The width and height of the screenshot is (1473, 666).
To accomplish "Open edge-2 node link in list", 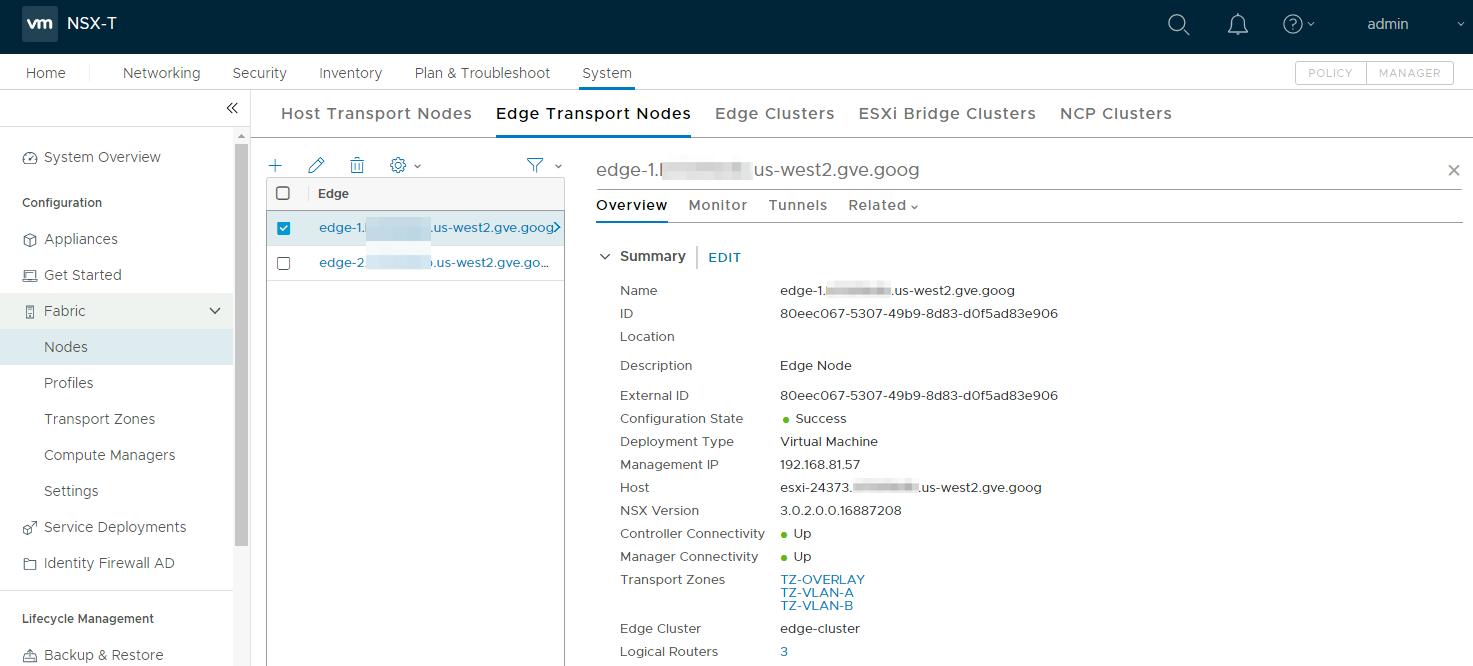I will pos(434,263).
